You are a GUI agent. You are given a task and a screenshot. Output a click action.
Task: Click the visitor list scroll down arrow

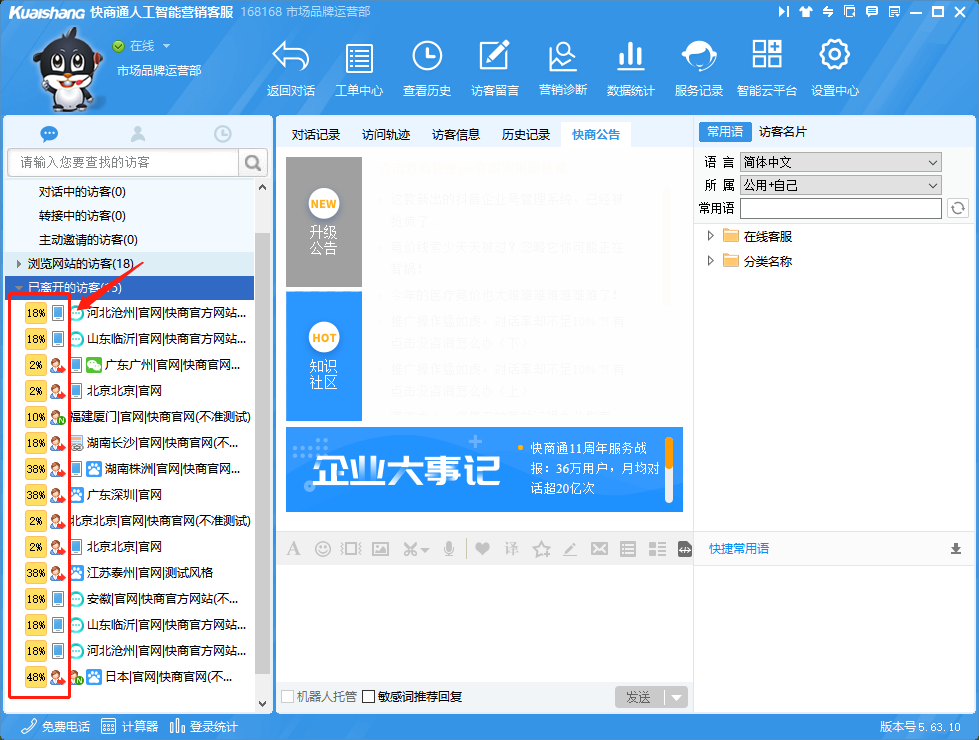tap(263, 704)
